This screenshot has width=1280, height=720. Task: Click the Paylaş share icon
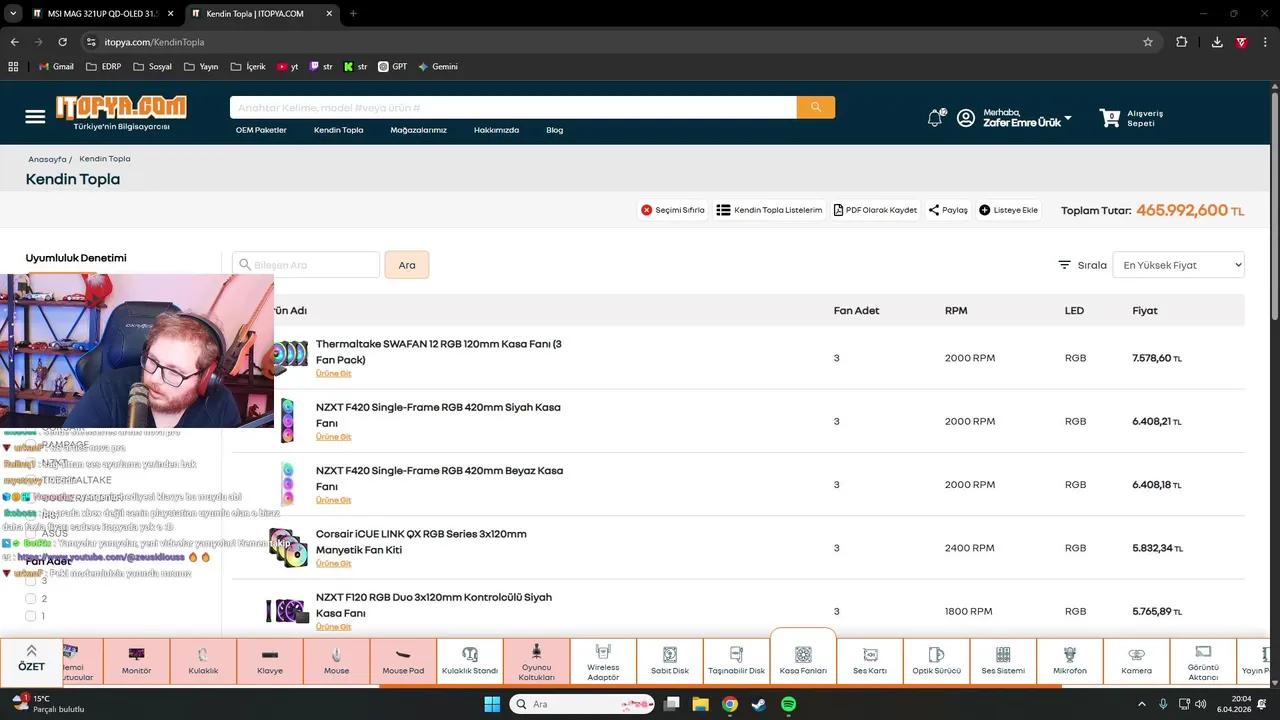point(934,210)
